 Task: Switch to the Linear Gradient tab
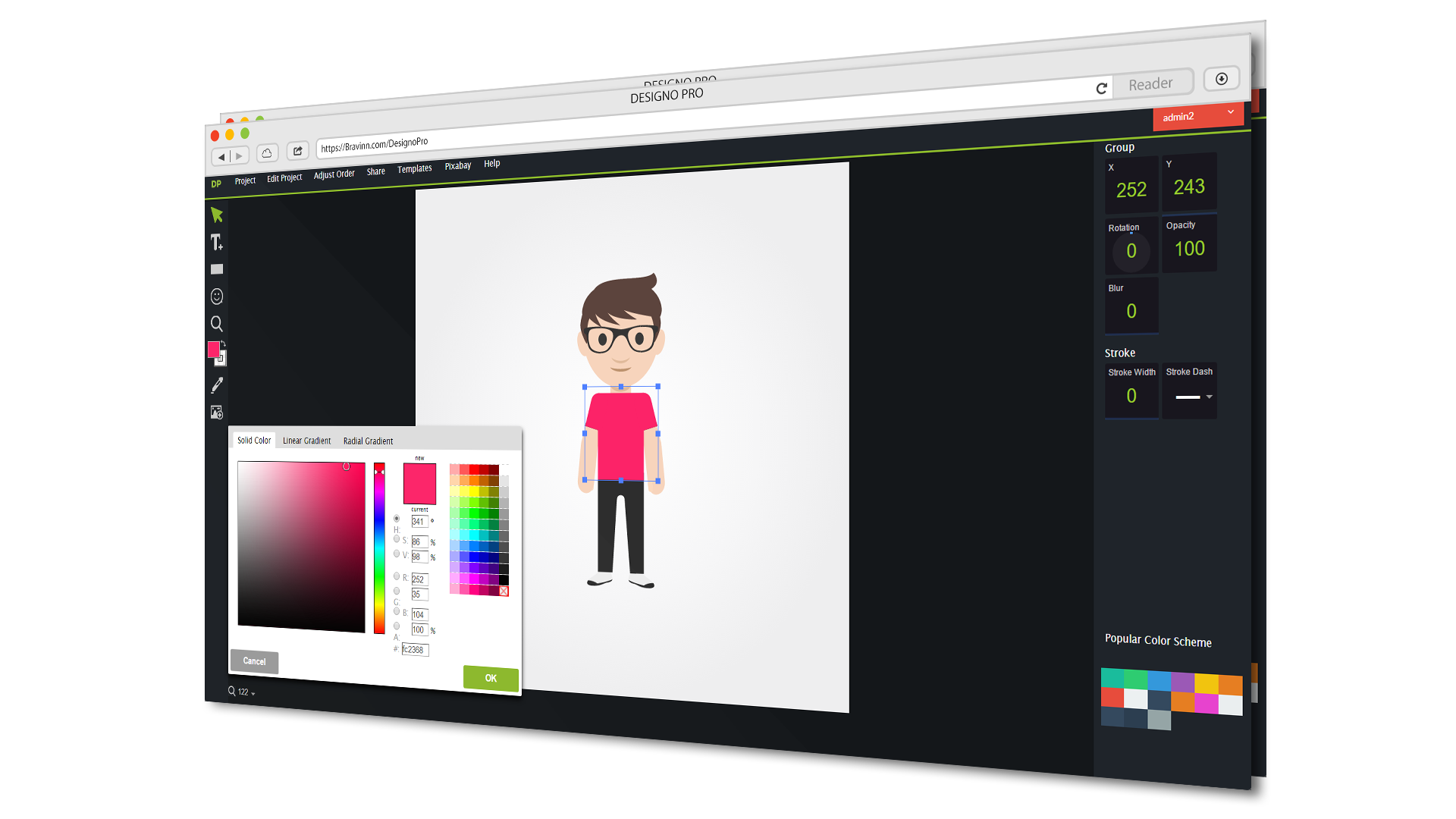[x=306, y=441]
